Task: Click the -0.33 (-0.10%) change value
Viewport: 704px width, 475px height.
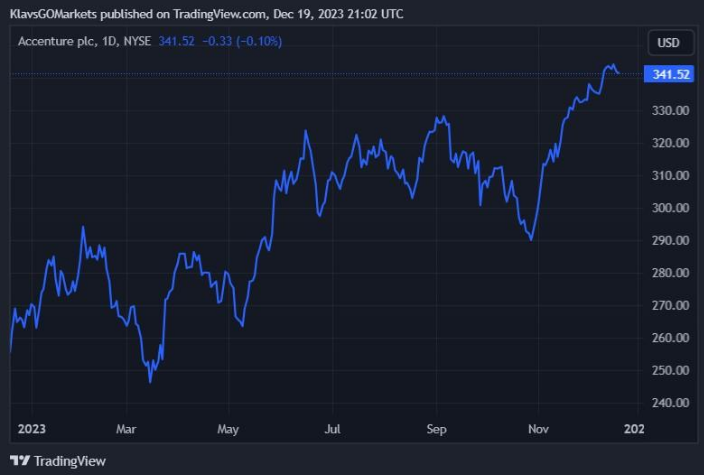Action: (242, 41)
